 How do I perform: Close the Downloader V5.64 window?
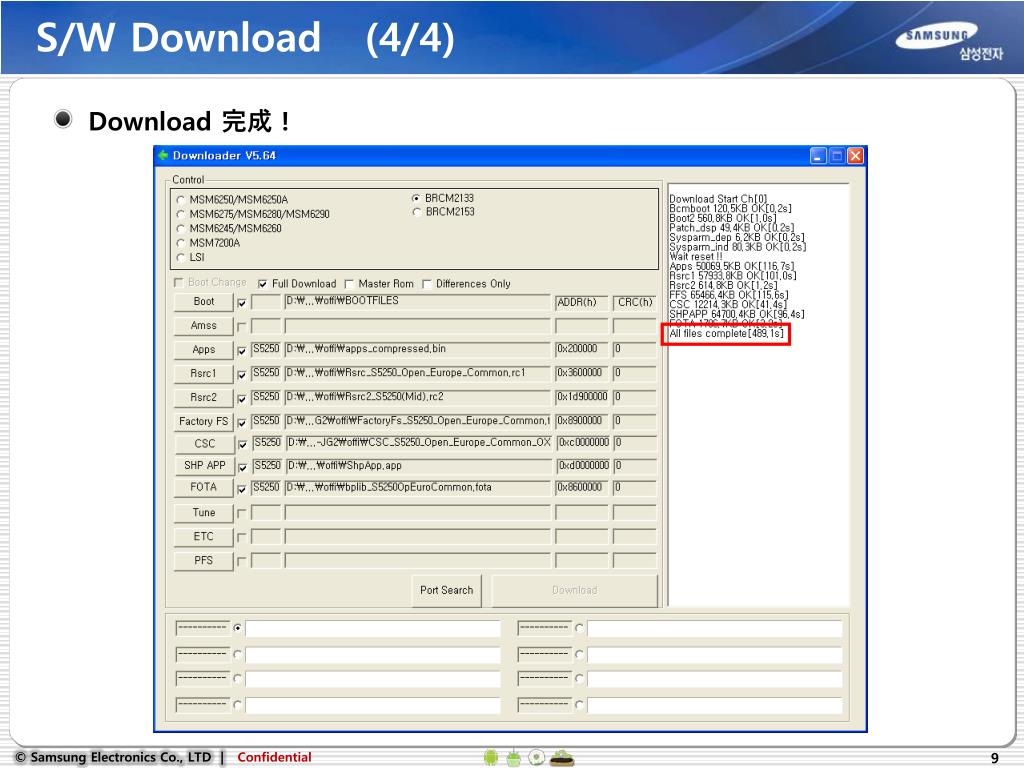pos(856,155)
